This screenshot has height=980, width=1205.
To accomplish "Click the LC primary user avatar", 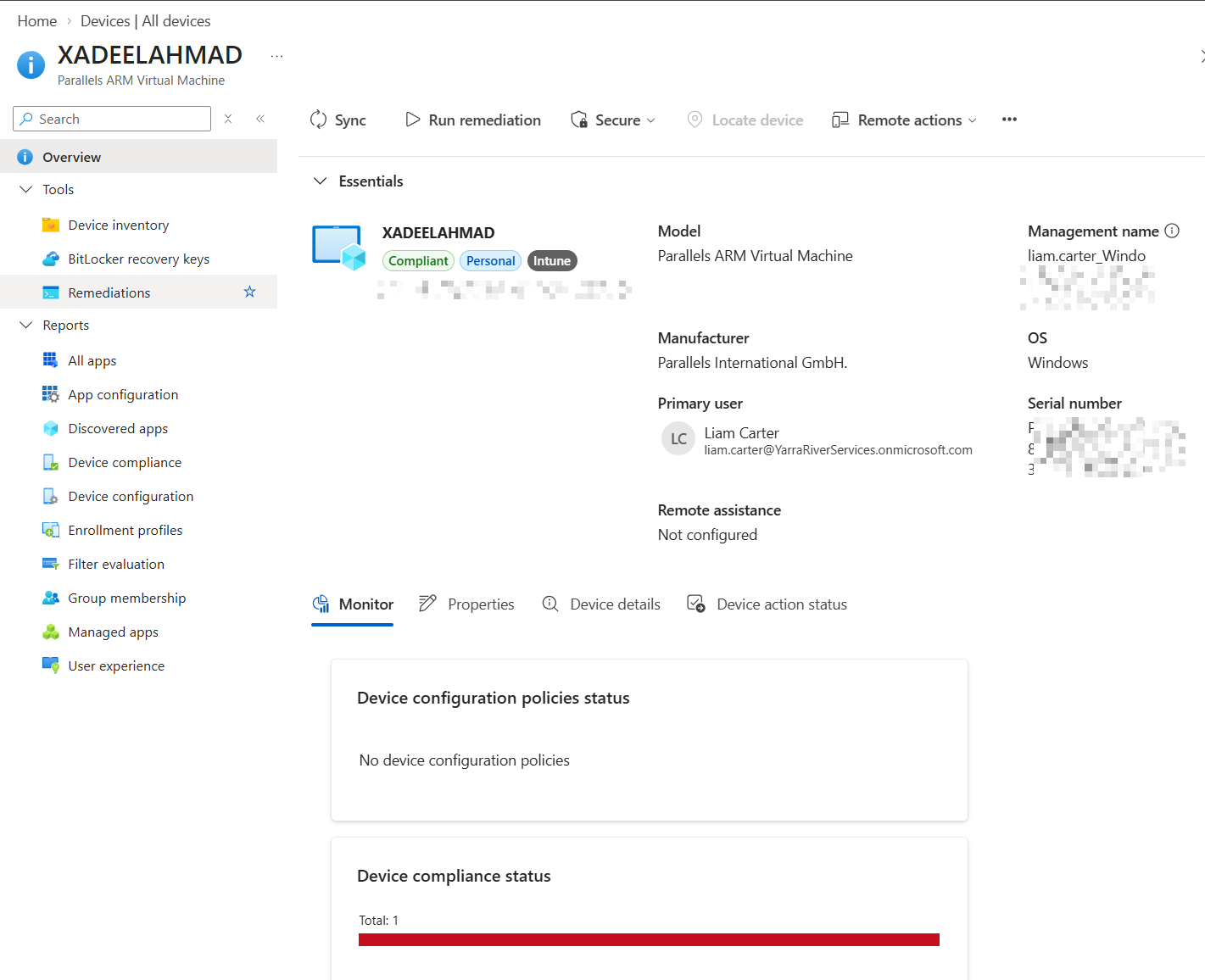I will point(678,439).
